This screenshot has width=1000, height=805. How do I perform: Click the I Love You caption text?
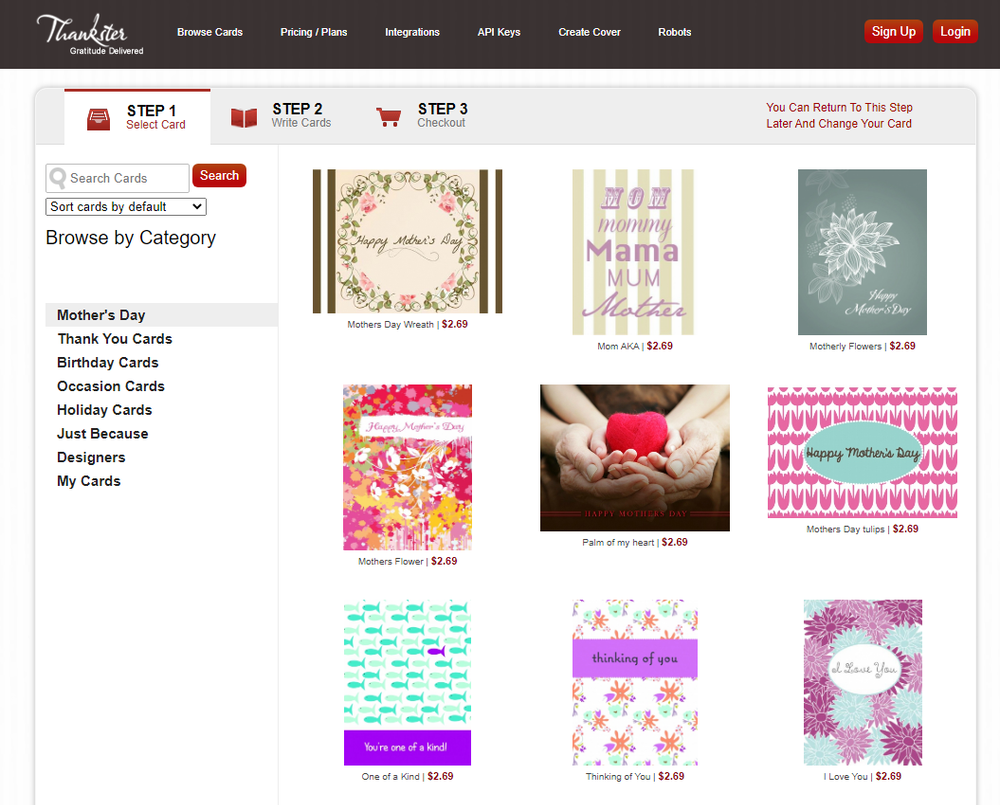[845, 776]
